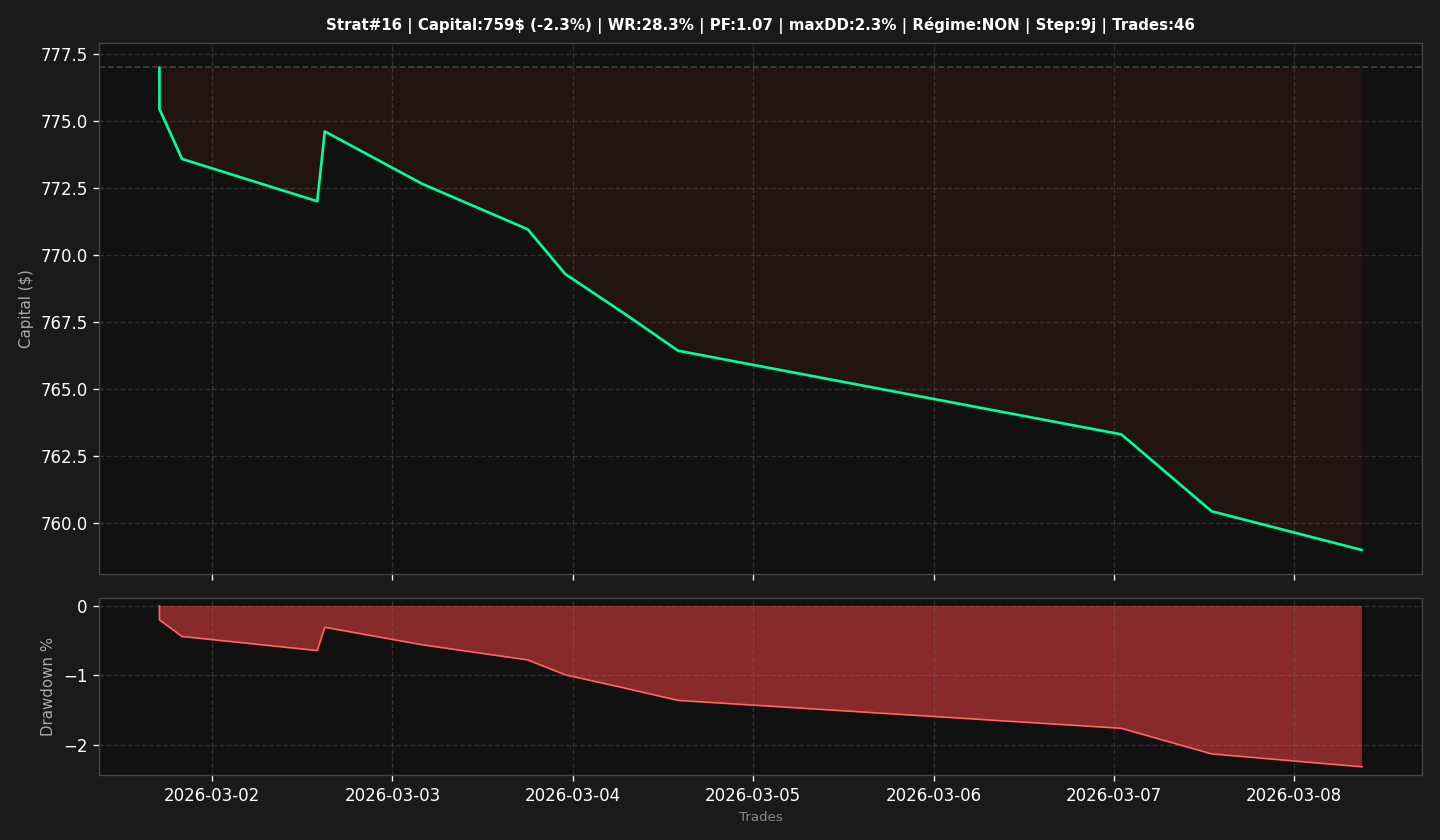
Task: Click the 'Capital ($)' y-axis label
Action: coord(26,309)
